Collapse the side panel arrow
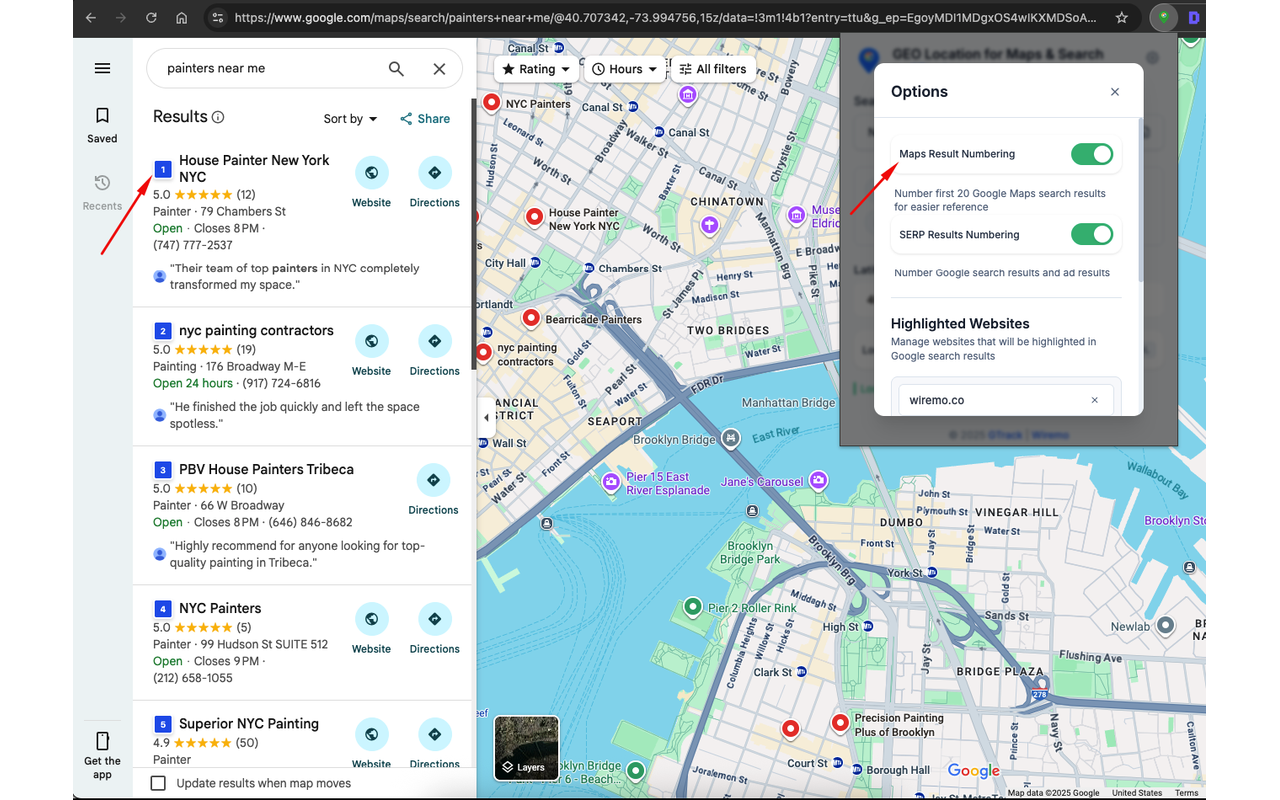Image resolution: width=1280 pixels, height=800 pixels. pyautogui.click(x=486, y=417)
